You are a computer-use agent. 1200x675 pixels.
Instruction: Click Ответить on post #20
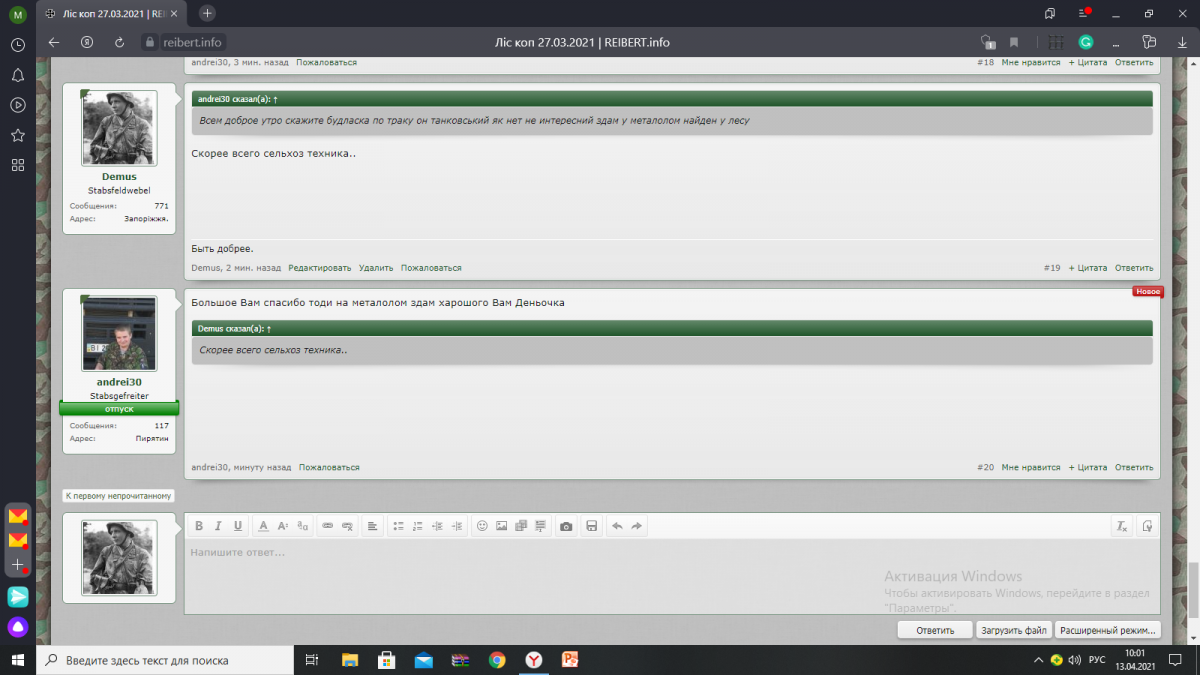point(1134,467)
